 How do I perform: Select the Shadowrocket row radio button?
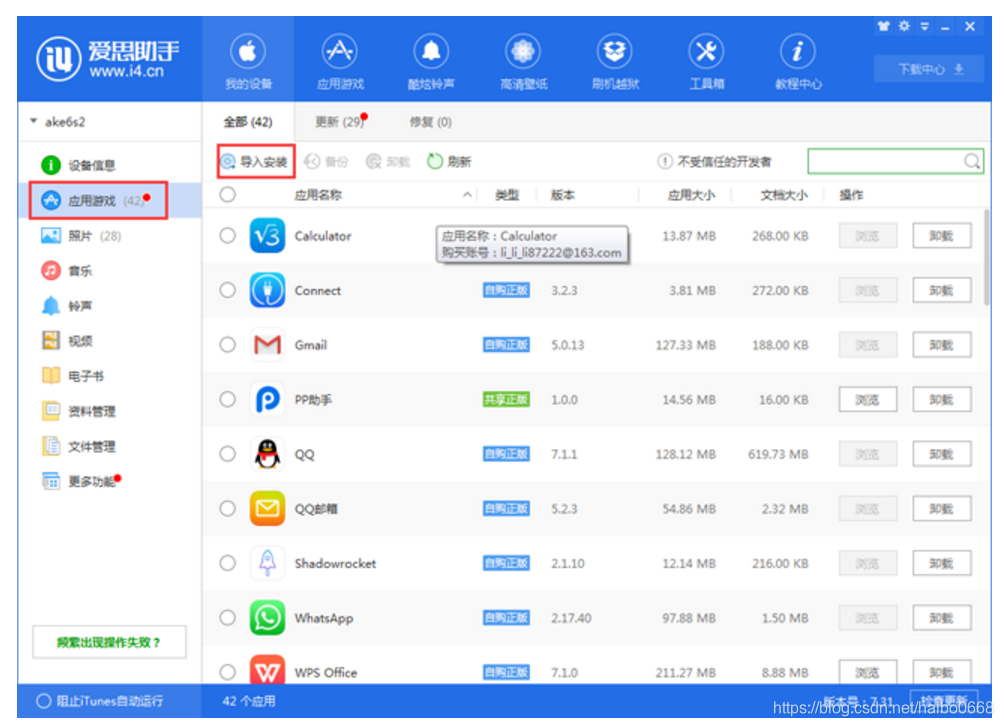[x=227, y=563]
